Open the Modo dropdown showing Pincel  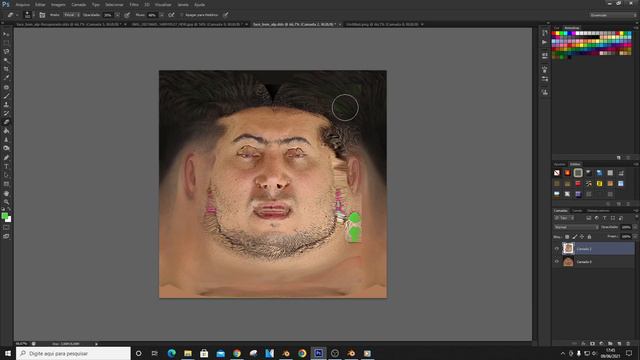71,15
